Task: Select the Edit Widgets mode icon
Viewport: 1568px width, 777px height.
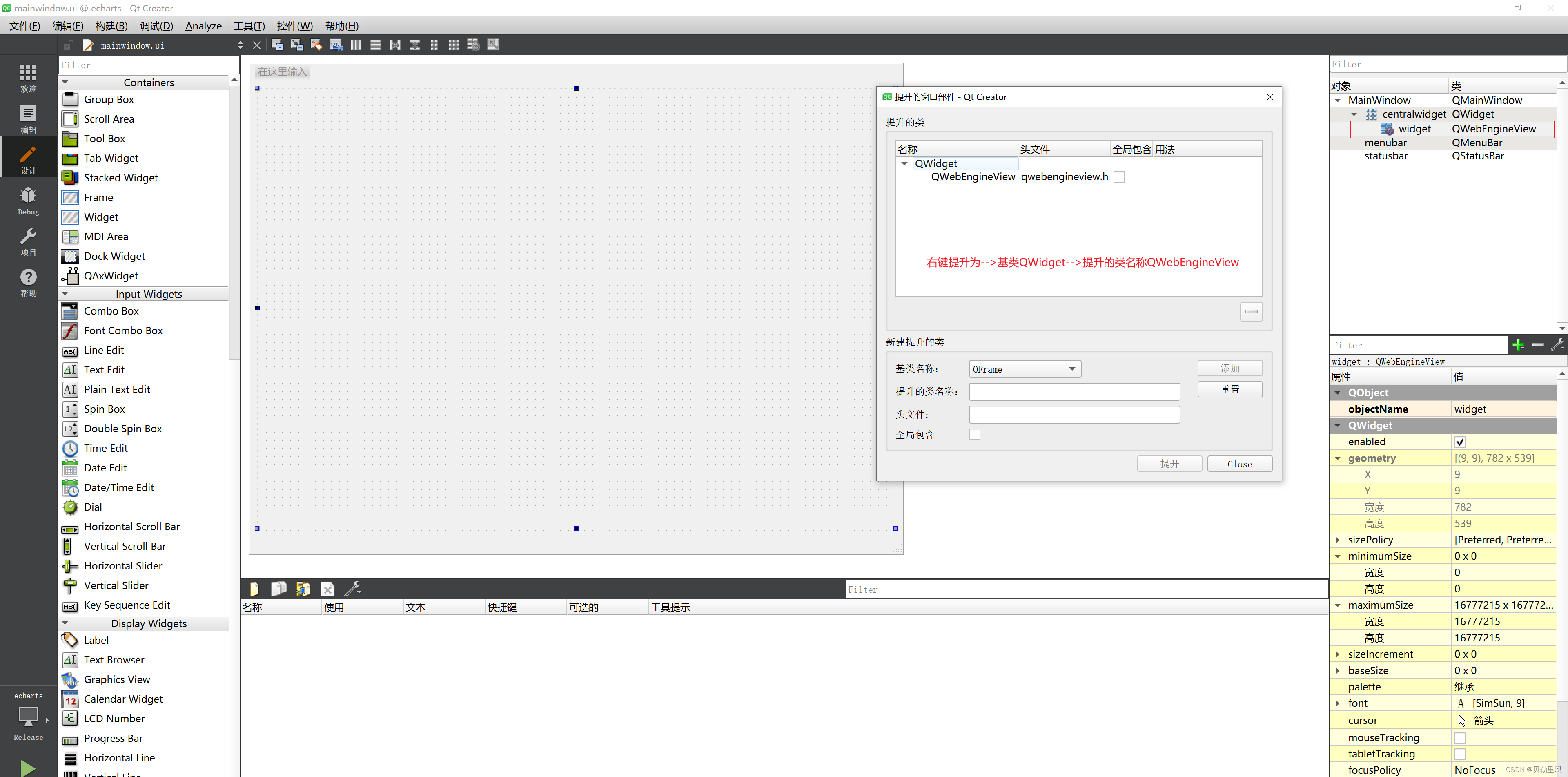Action: (x=277, y=45)
